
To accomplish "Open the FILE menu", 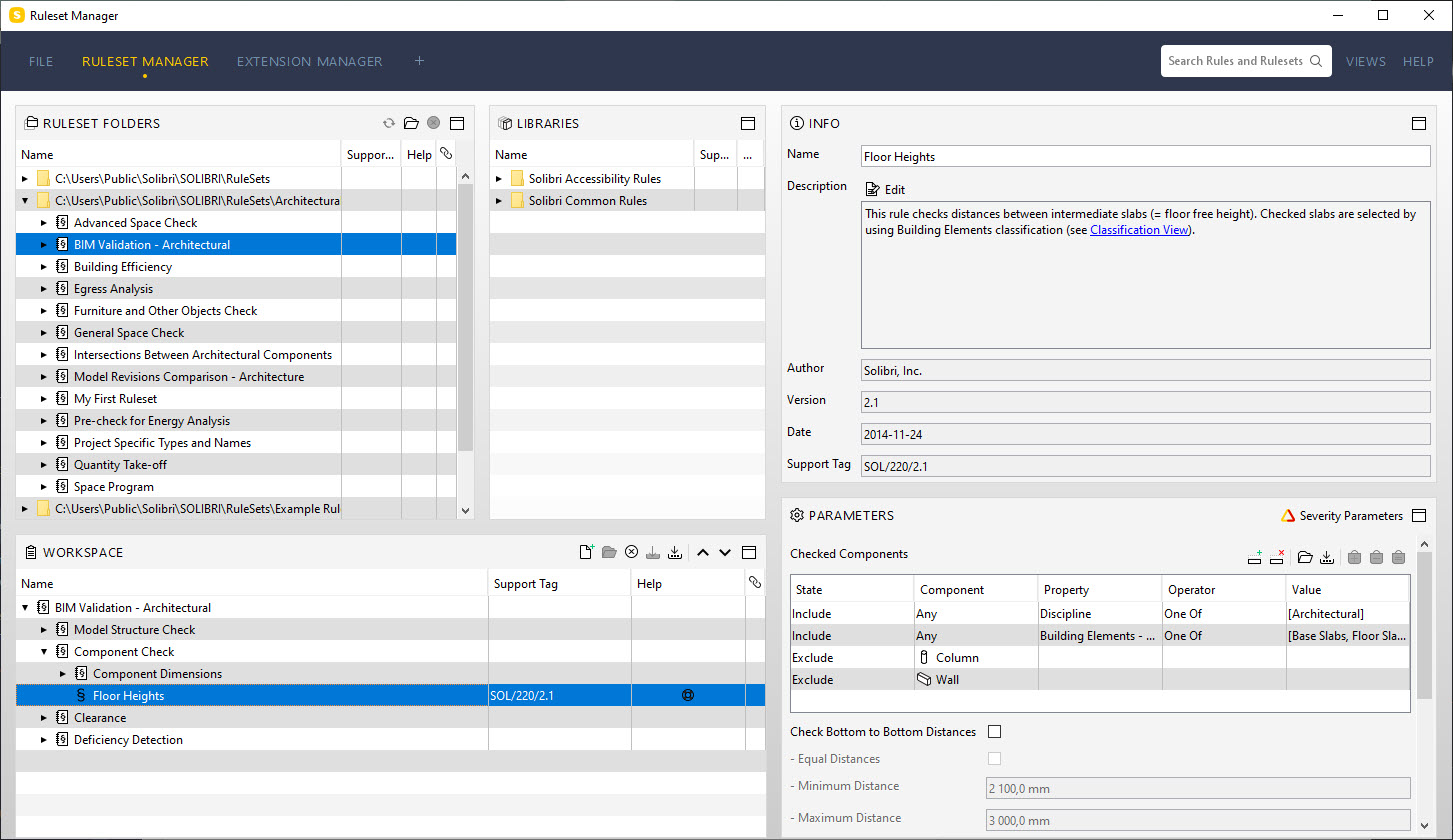I will pos(41,61).
